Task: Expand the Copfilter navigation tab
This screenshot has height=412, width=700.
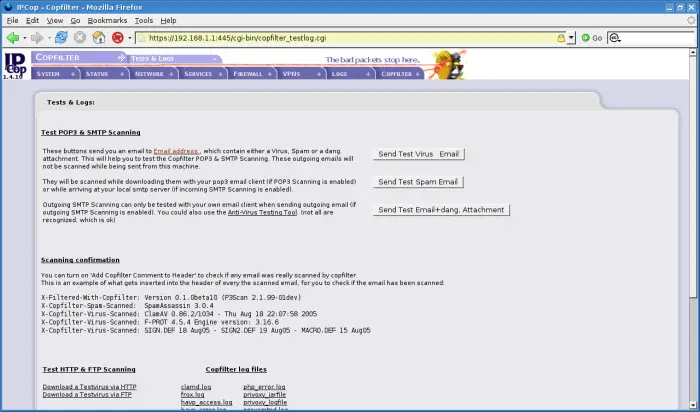Action: pyautogui.click(x=399, y=74)
